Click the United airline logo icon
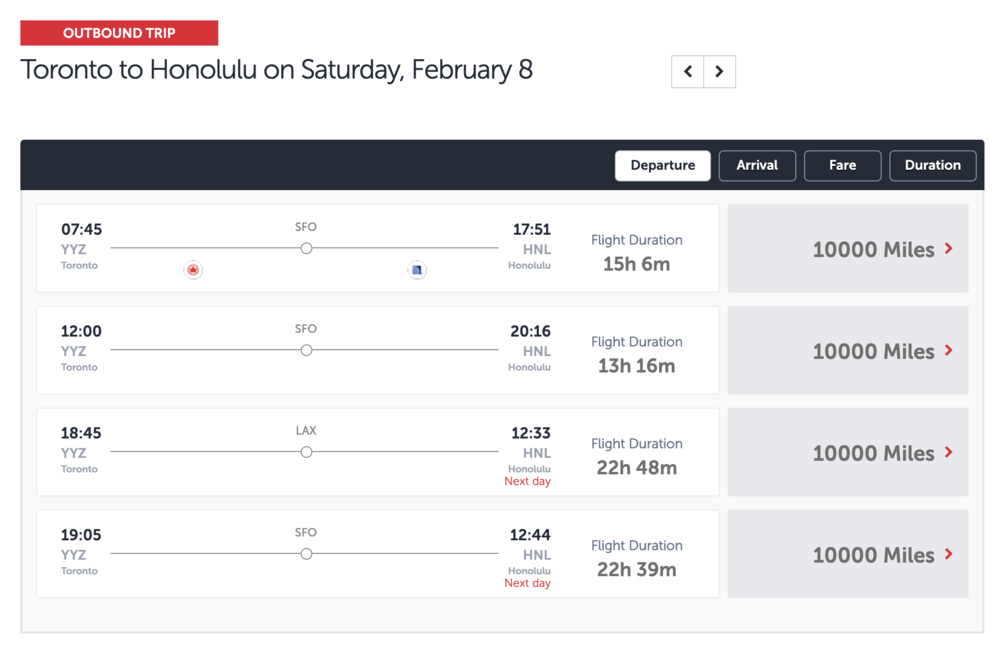 pyautogui.click(x=418, y=270)
